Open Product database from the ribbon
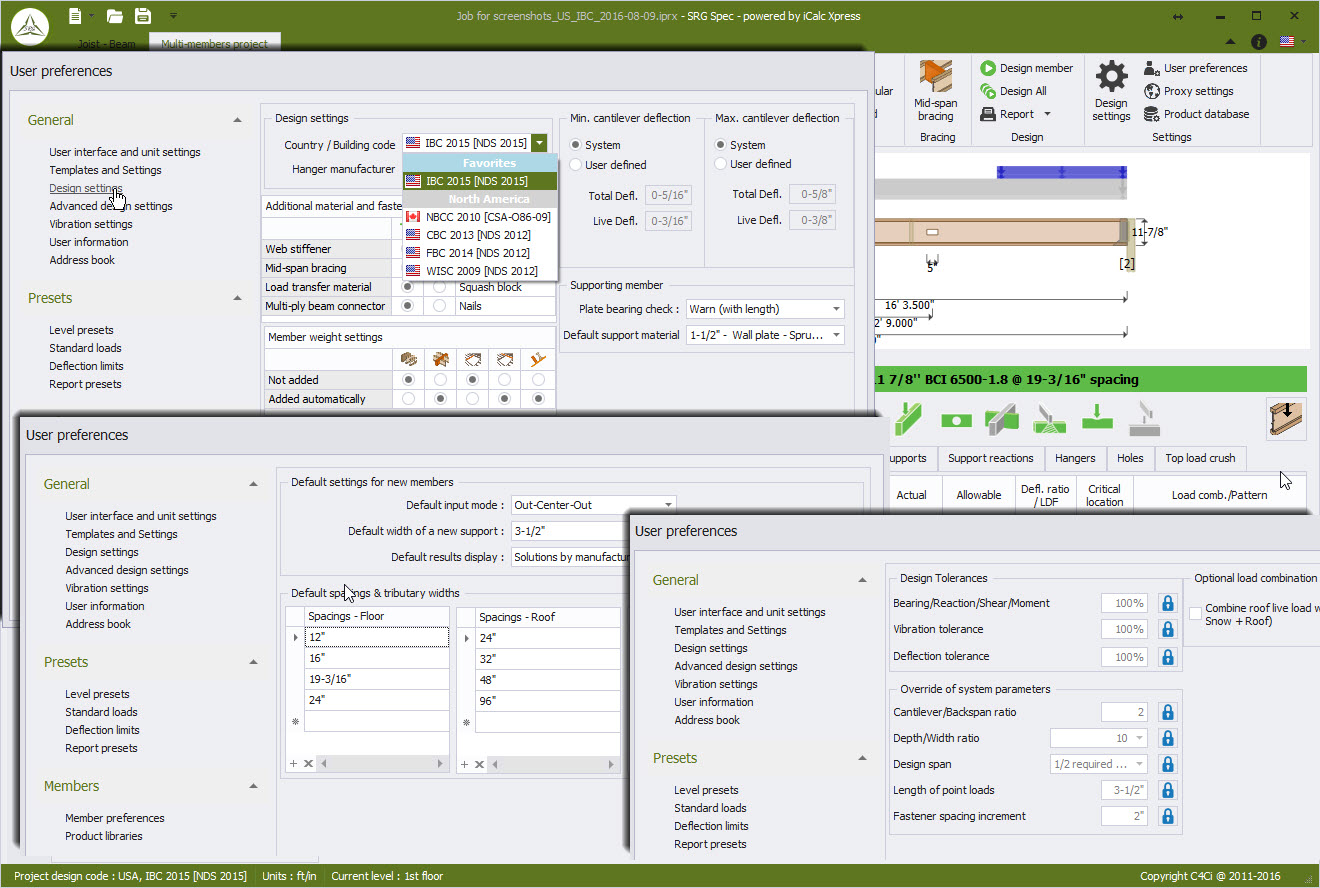Viewport: 1320px width, 888px height. pos(1197,114)
